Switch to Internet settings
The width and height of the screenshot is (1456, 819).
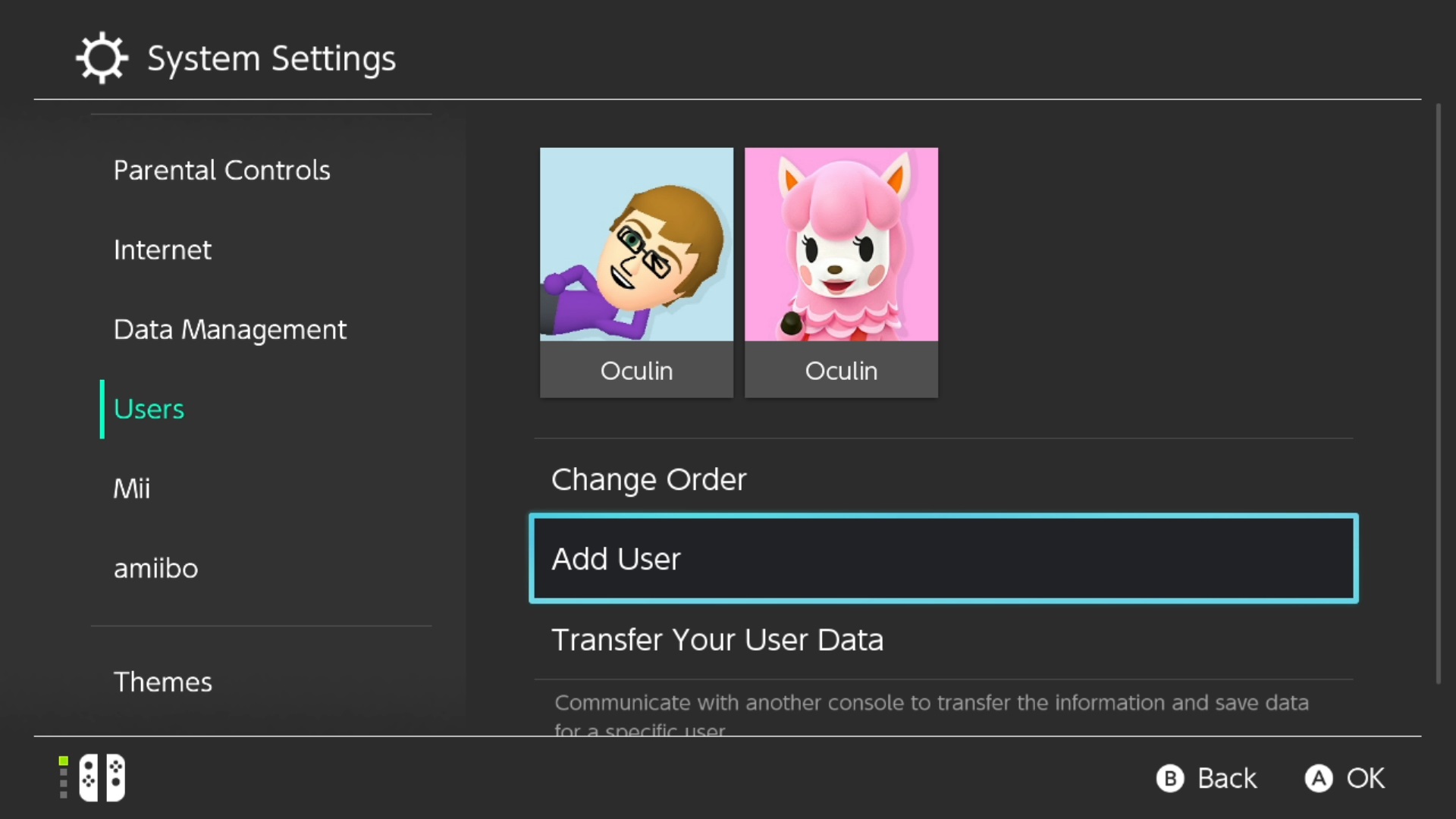[x=162, y=249]
